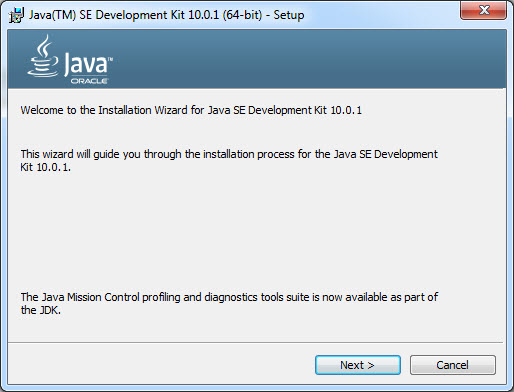The width and height of the screenshot is (514, 392).
Task: Click the Next > button
Action: coord(358,365)
